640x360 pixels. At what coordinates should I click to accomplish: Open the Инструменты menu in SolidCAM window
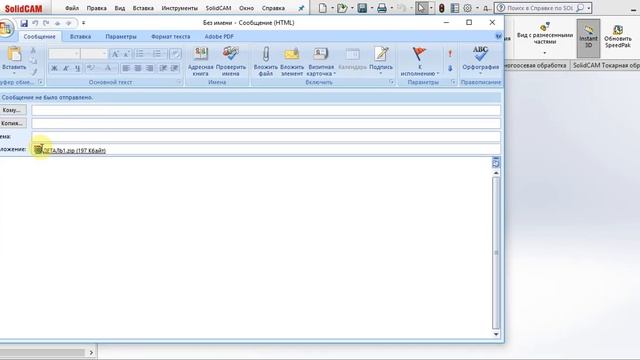[180, 8]
